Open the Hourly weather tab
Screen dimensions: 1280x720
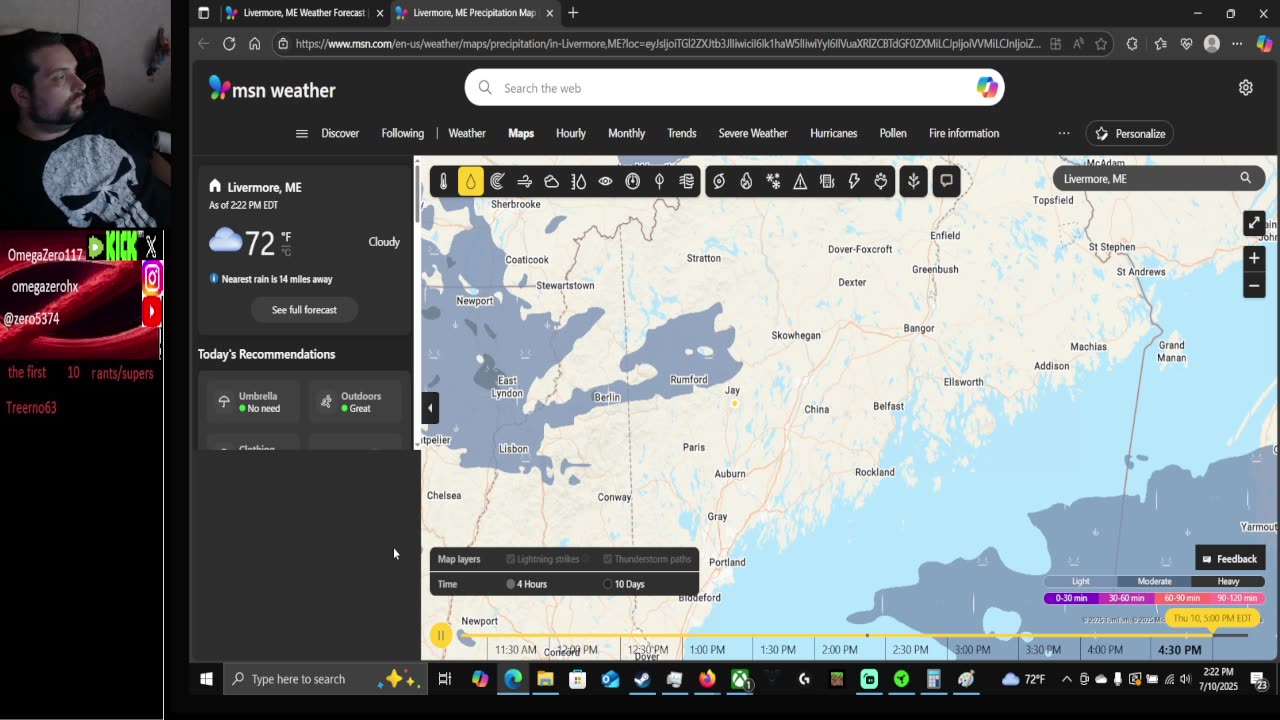tap(571, 133)
